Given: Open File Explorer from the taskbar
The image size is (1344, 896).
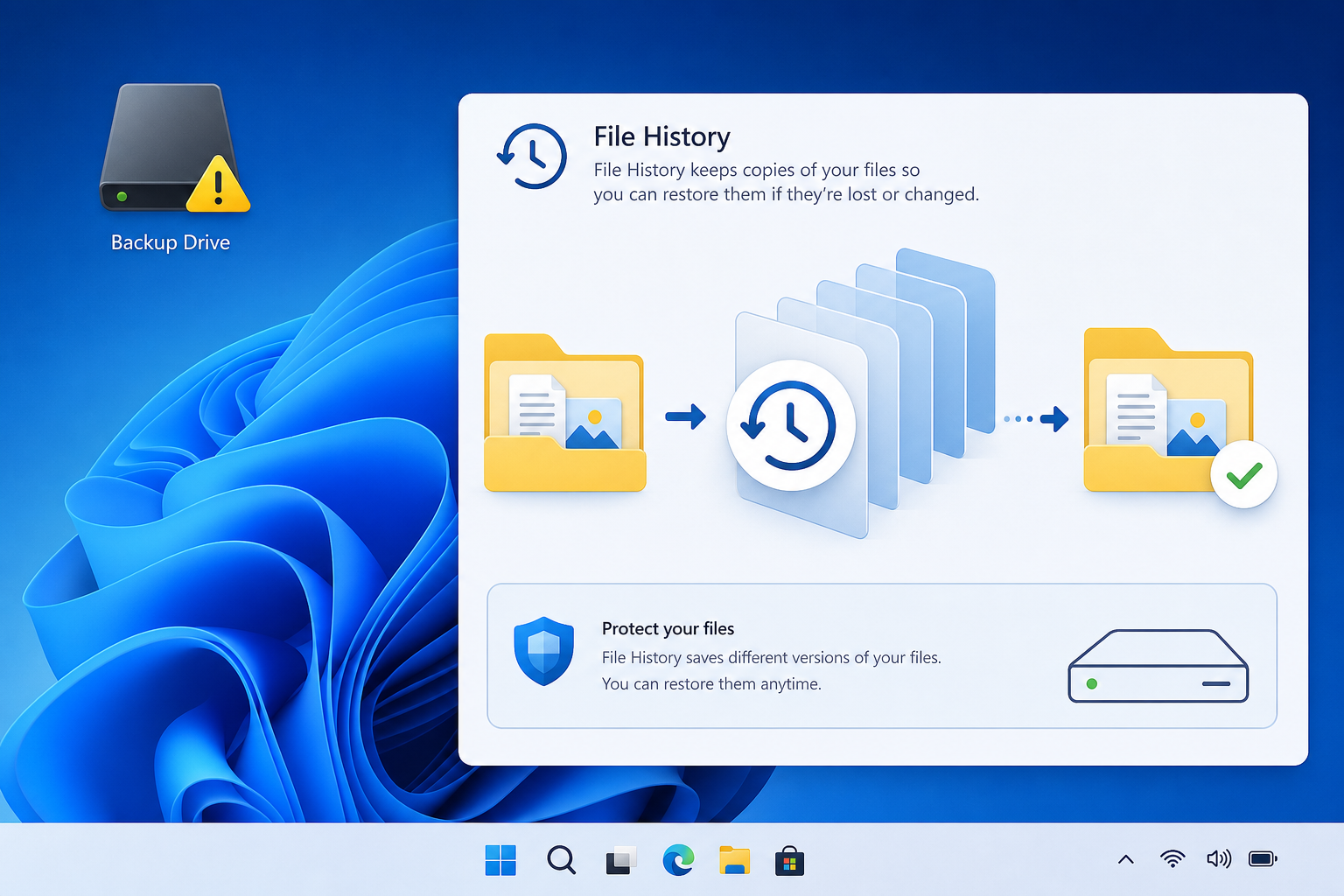Looking at the screenshot, I should (x=735, y=860).
